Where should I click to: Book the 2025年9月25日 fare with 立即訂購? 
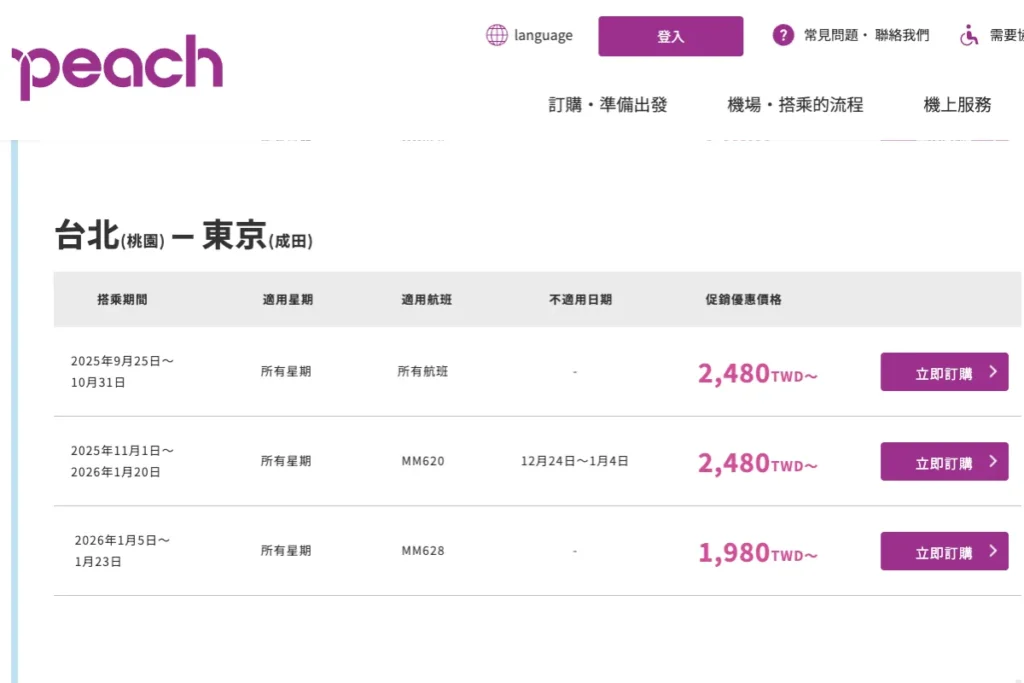point(944,372)
